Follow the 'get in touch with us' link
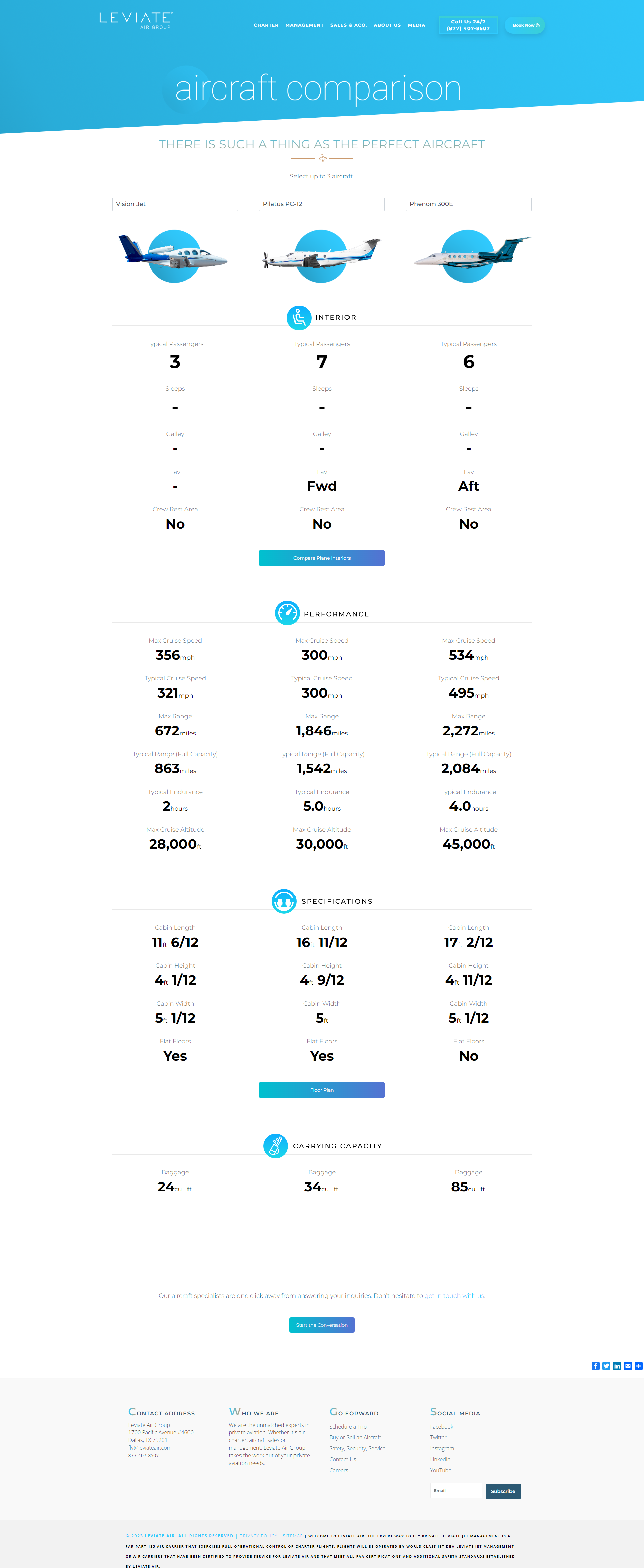The image size is (644, 1568). click(x=454, y=1296)
